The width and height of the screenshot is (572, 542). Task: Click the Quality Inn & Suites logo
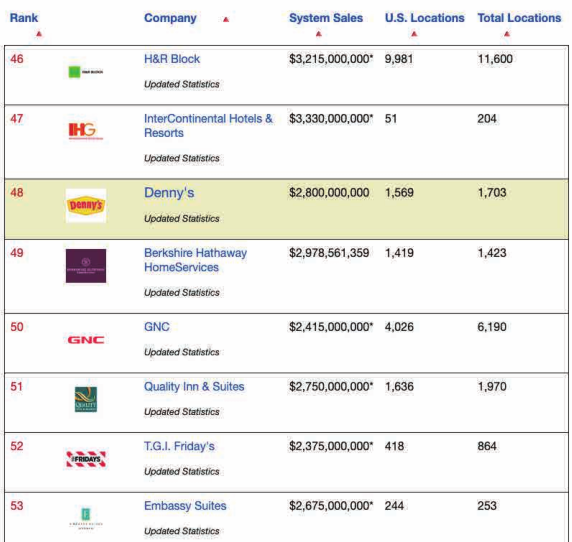click(x=86, y=399)
